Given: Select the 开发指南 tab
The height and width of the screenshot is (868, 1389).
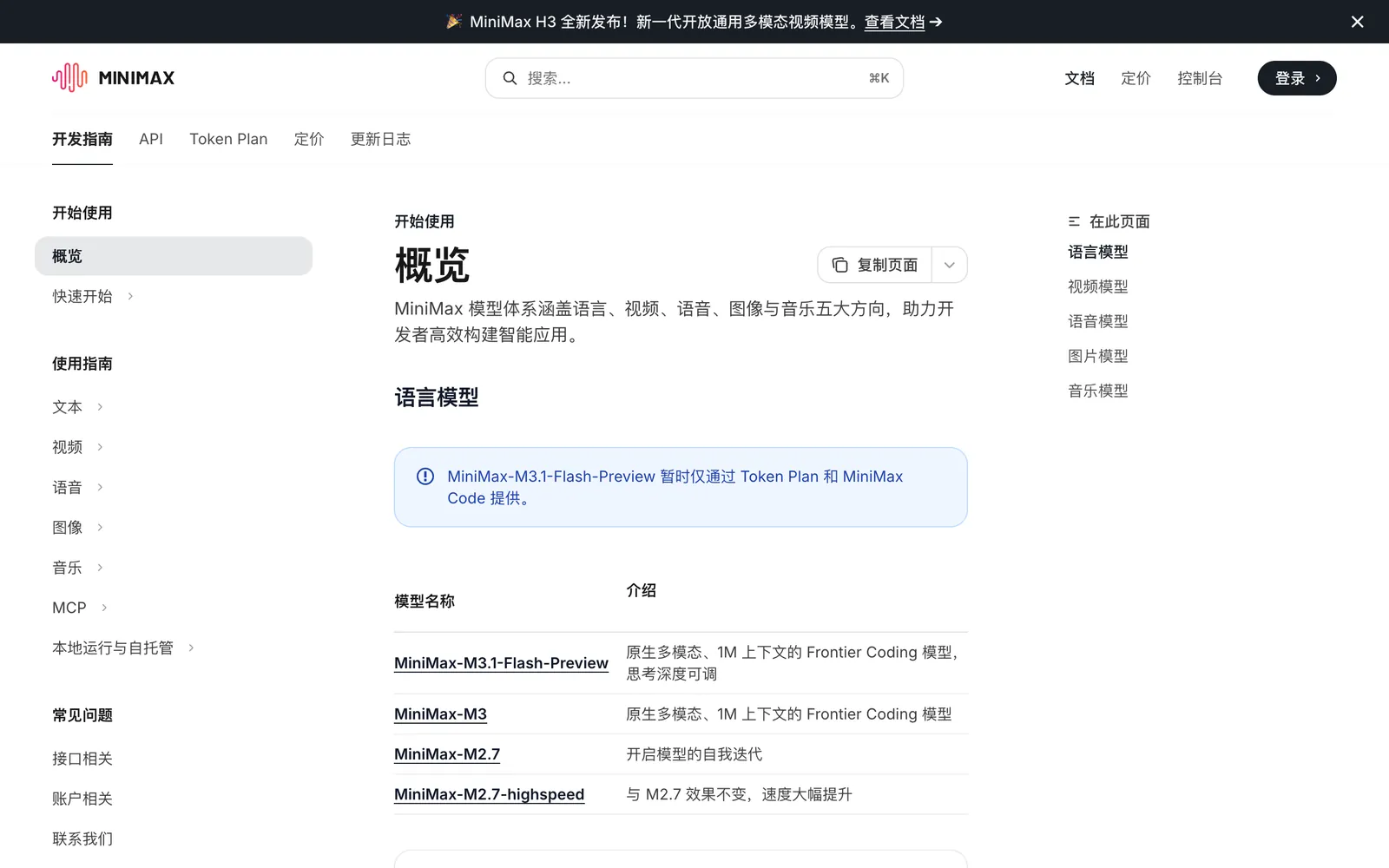Looking at the screenshot, I should [82, 139].
